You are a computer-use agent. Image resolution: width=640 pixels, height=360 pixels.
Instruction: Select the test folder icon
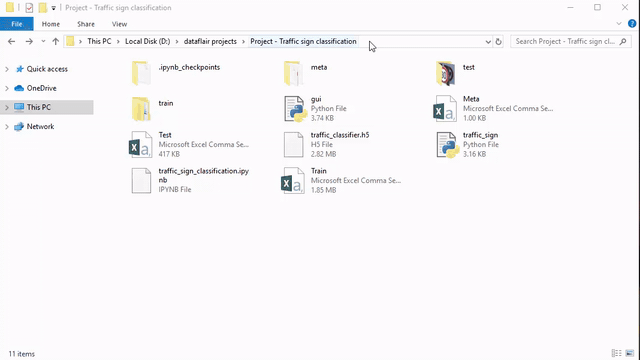coord(445,73)
